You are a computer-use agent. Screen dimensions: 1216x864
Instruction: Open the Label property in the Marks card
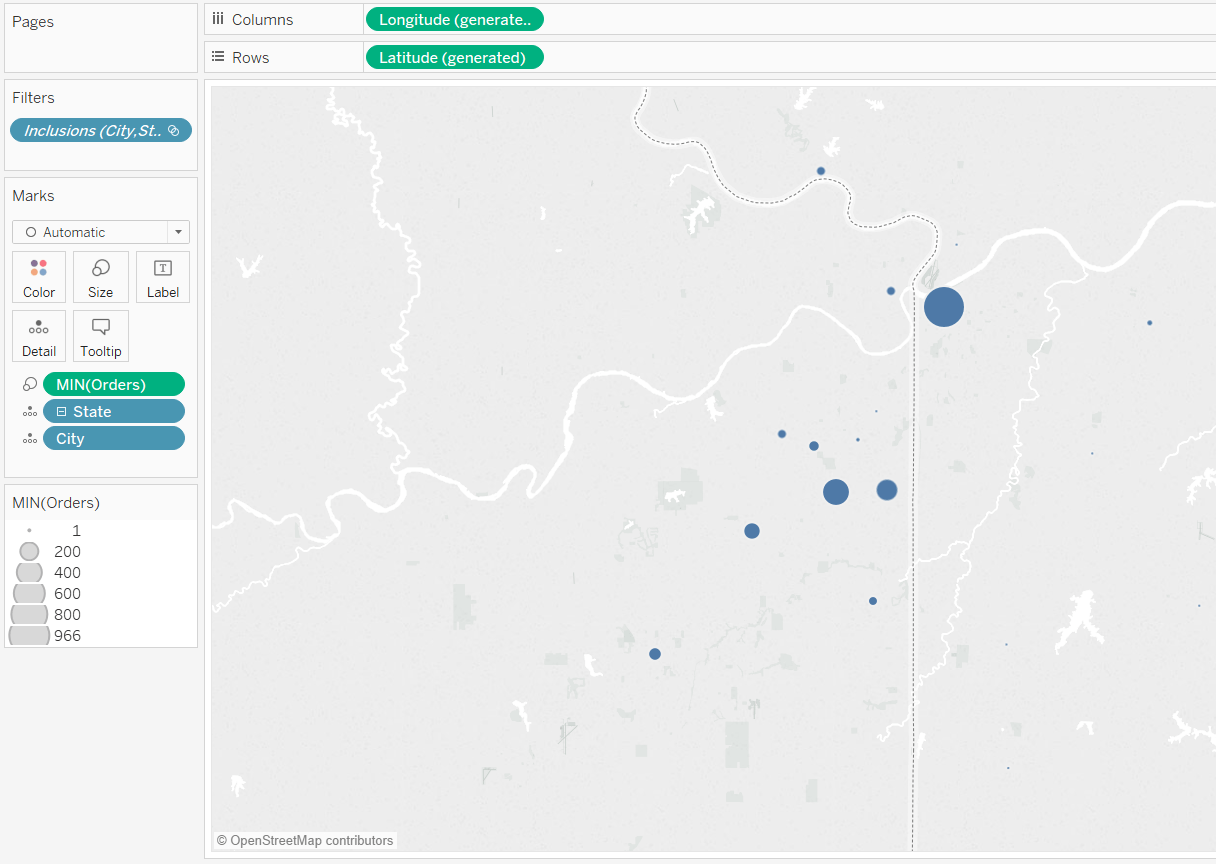[162, 277]
